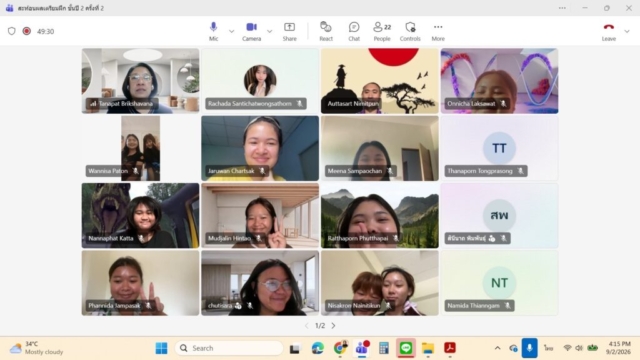Select Meena Sampaochan's video tile
This screenshot has height=360, width=640.
(x=380, y=148)
